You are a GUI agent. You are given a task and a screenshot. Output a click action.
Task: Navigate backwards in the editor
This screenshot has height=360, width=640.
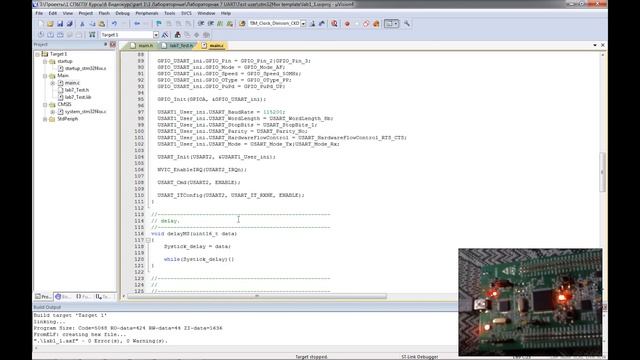pos(137,24)
